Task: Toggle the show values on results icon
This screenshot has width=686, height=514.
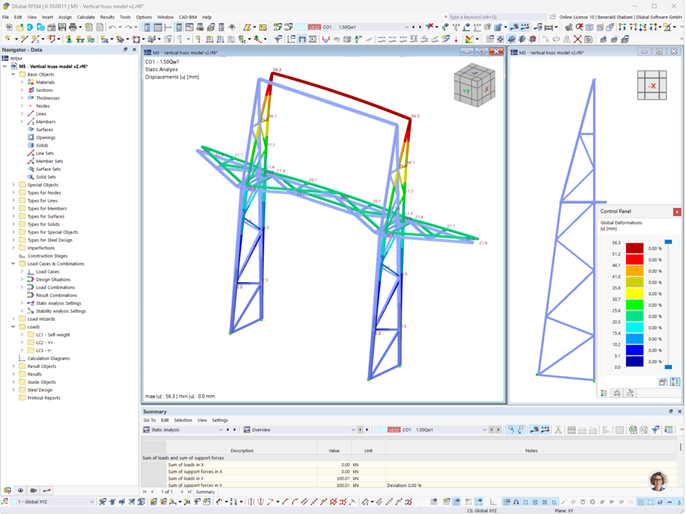Action: tap(525, 27)
